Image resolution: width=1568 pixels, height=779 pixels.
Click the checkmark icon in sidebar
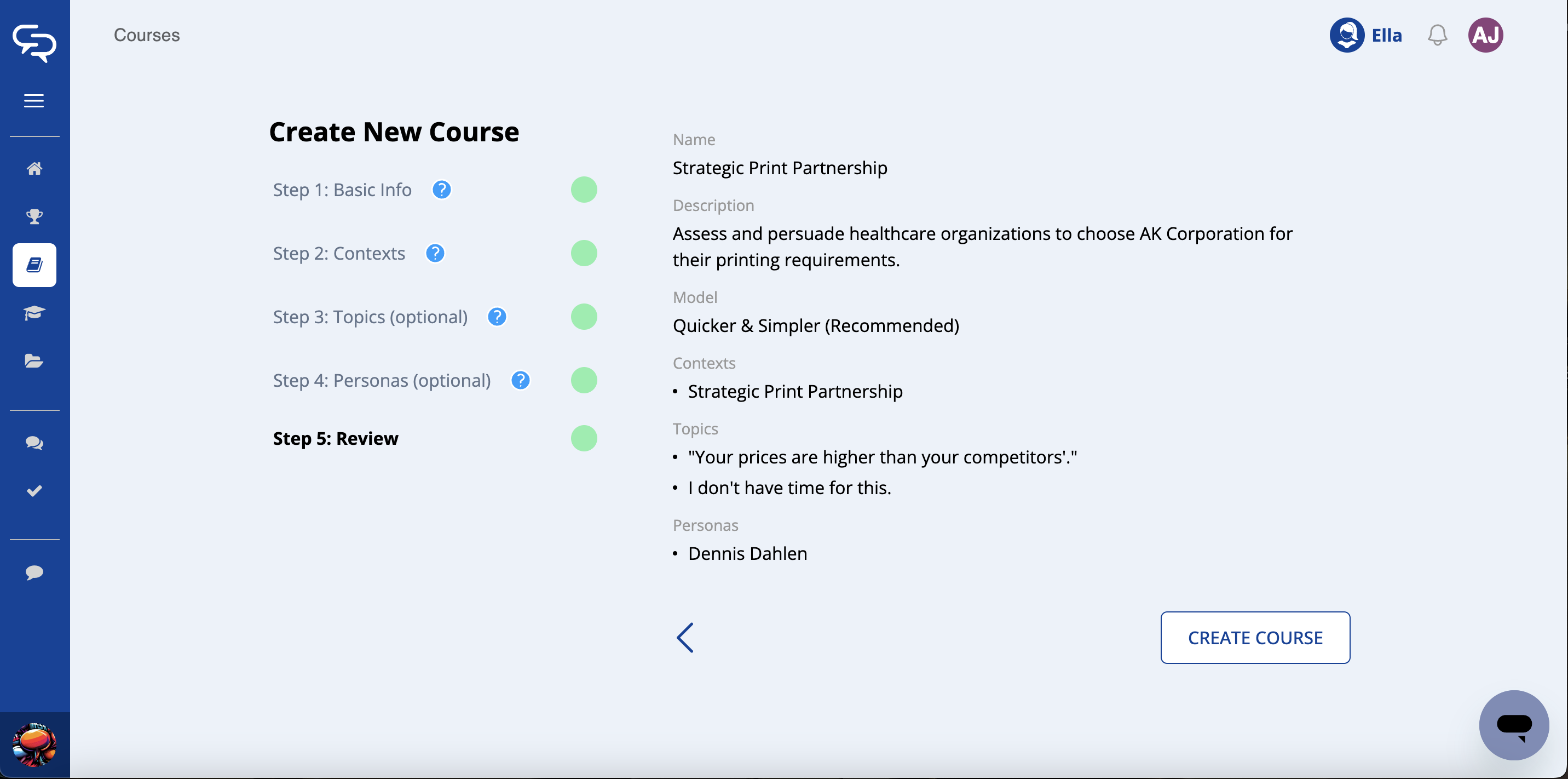(34, 491)
